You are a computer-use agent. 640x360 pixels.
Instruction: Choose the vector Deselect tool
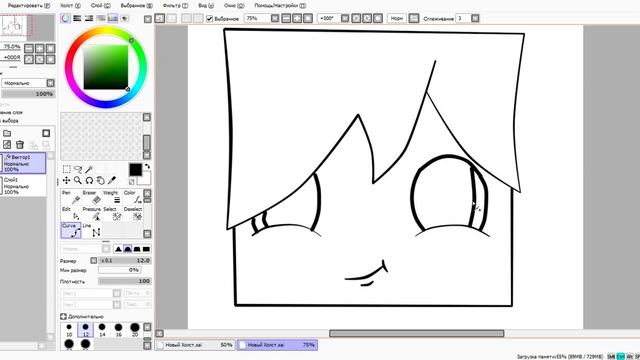132,213
